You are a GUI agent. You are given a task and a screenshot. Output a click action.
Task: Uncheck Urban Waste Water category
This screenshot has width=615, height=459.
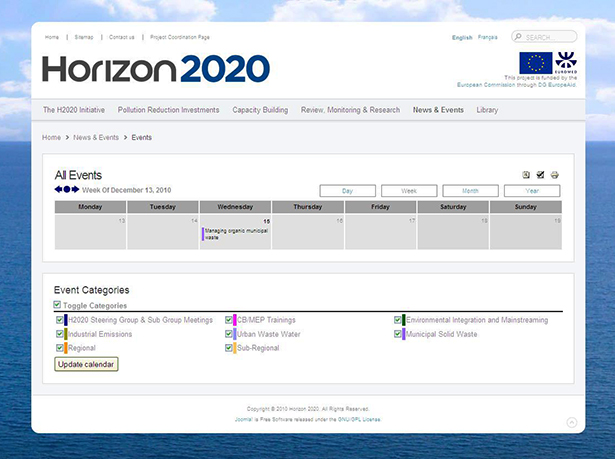pos(229,334)
